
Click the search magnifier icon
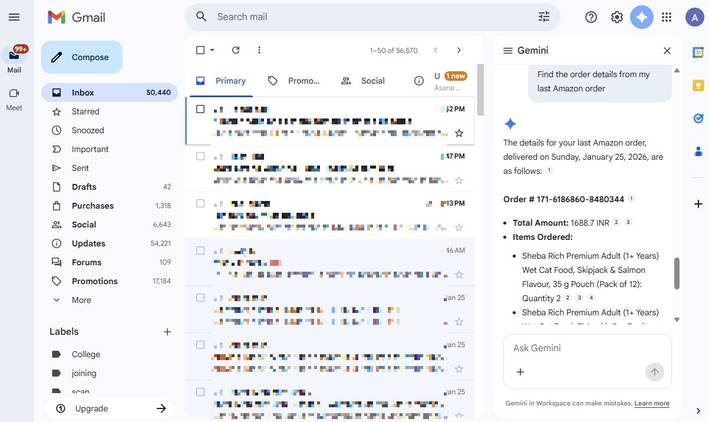(201, 17)
